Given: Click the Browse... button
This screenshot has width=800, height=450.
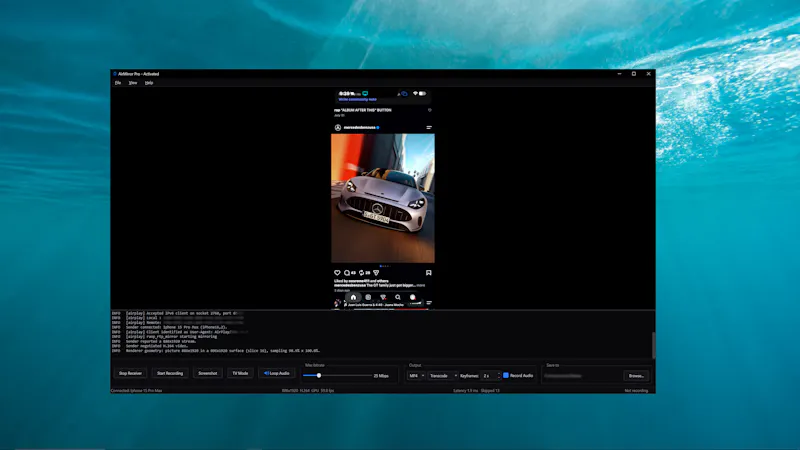Looking at the screenshot, I should (636, 376).
